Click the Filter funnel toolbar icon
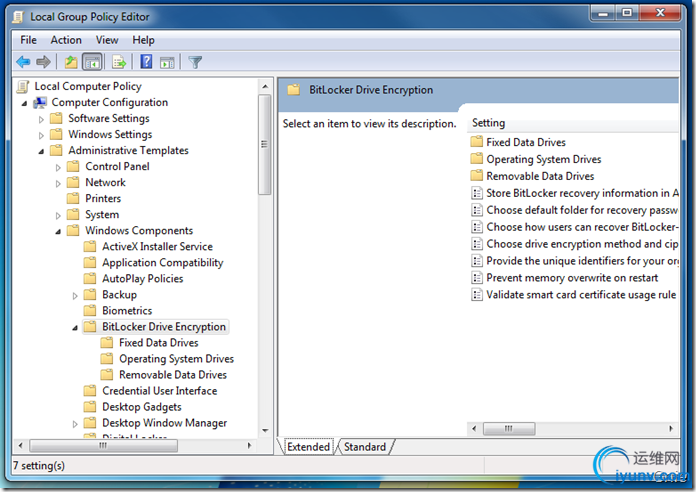 (x=195, y=62)
